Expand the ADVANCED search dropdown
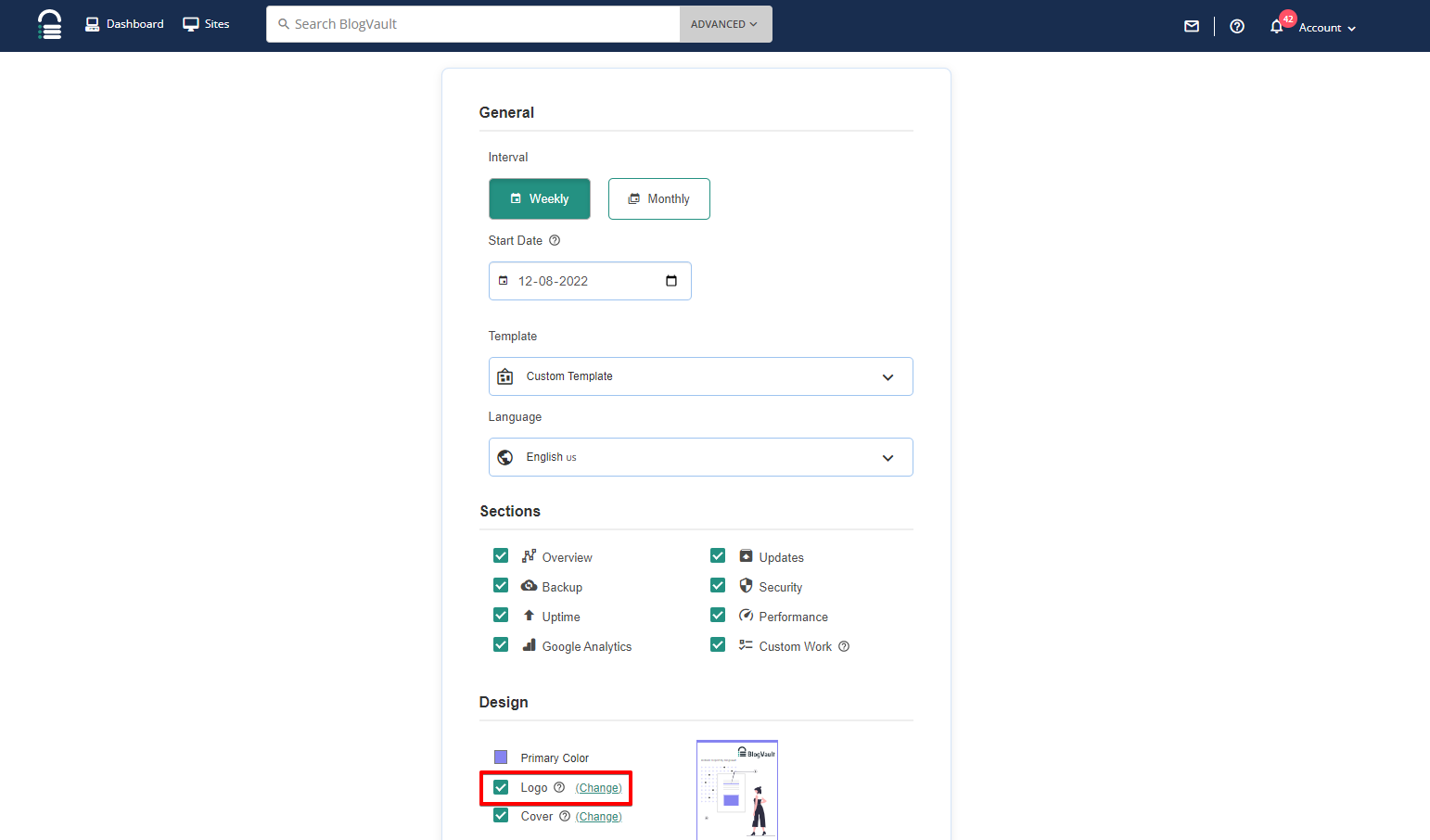Screen dimensions: 1430x840 725,24
